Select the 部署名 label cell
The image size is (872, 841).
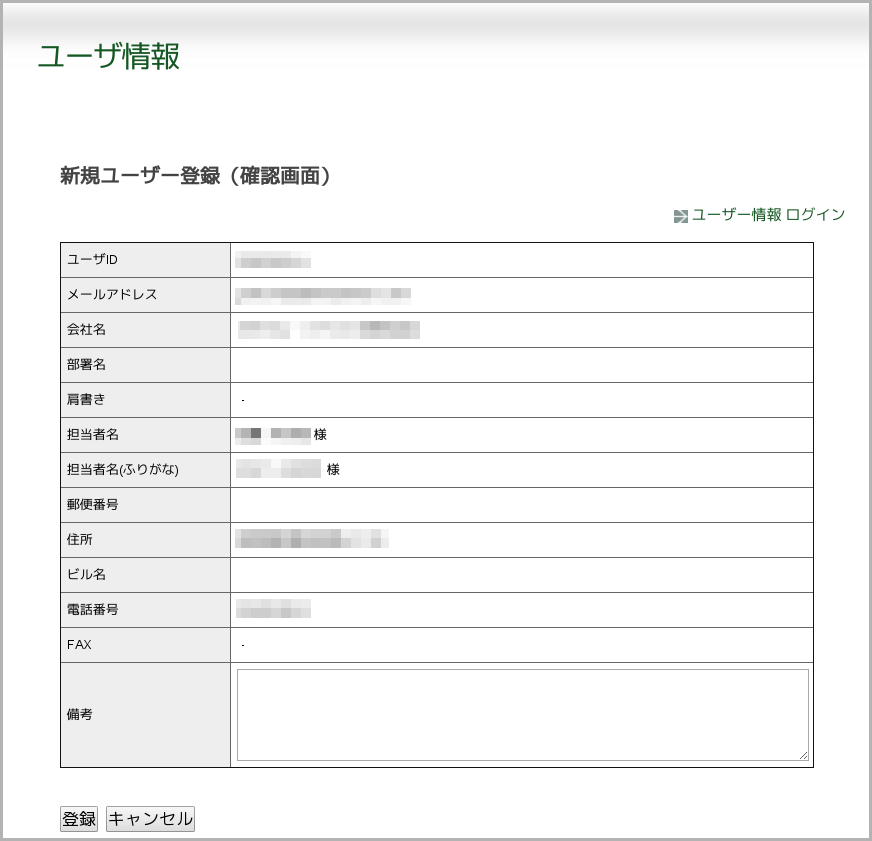86,365
